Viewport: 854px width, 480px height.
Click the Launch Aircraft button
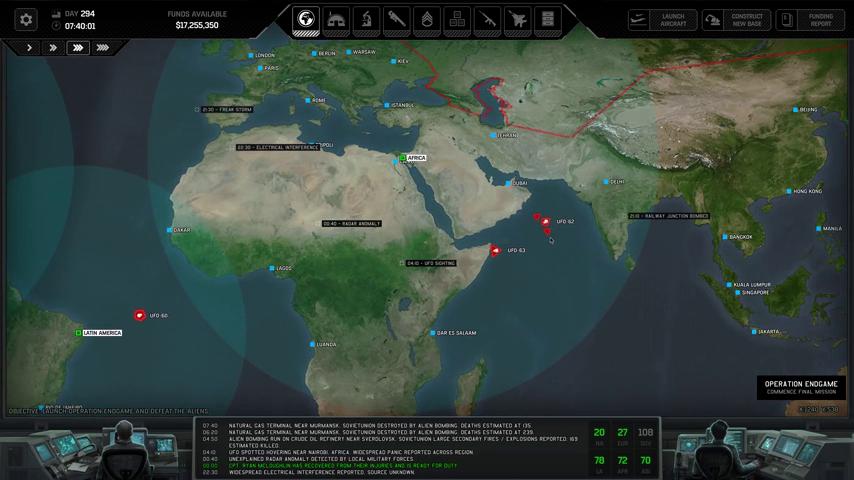tap(659, 19)
